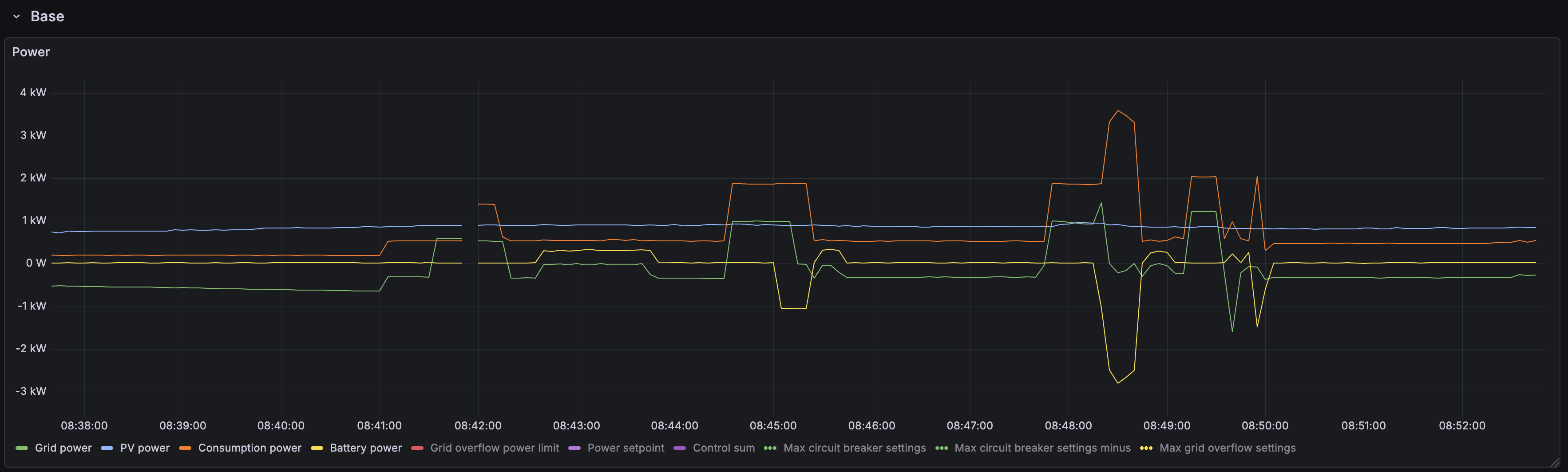
Task: Select Control sum legend entry
Action: click(x=723, y=448)
